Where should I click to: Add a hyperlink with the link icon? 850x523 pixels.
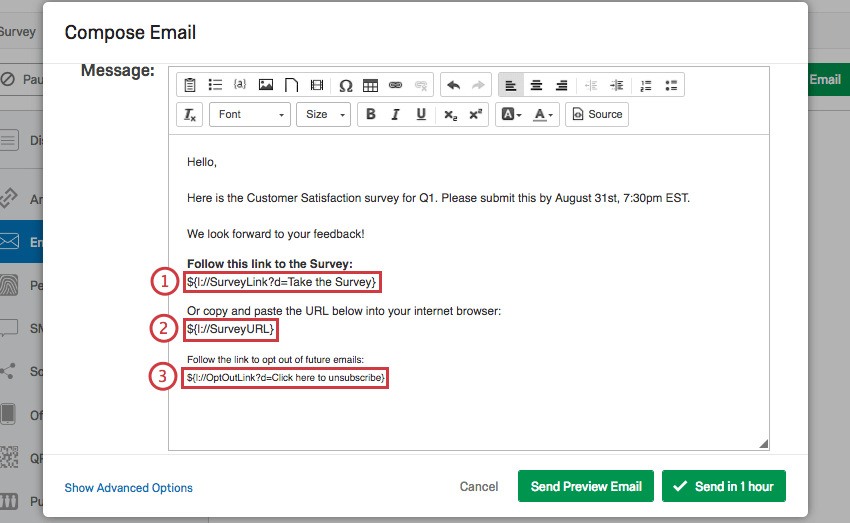coord(396,85)
